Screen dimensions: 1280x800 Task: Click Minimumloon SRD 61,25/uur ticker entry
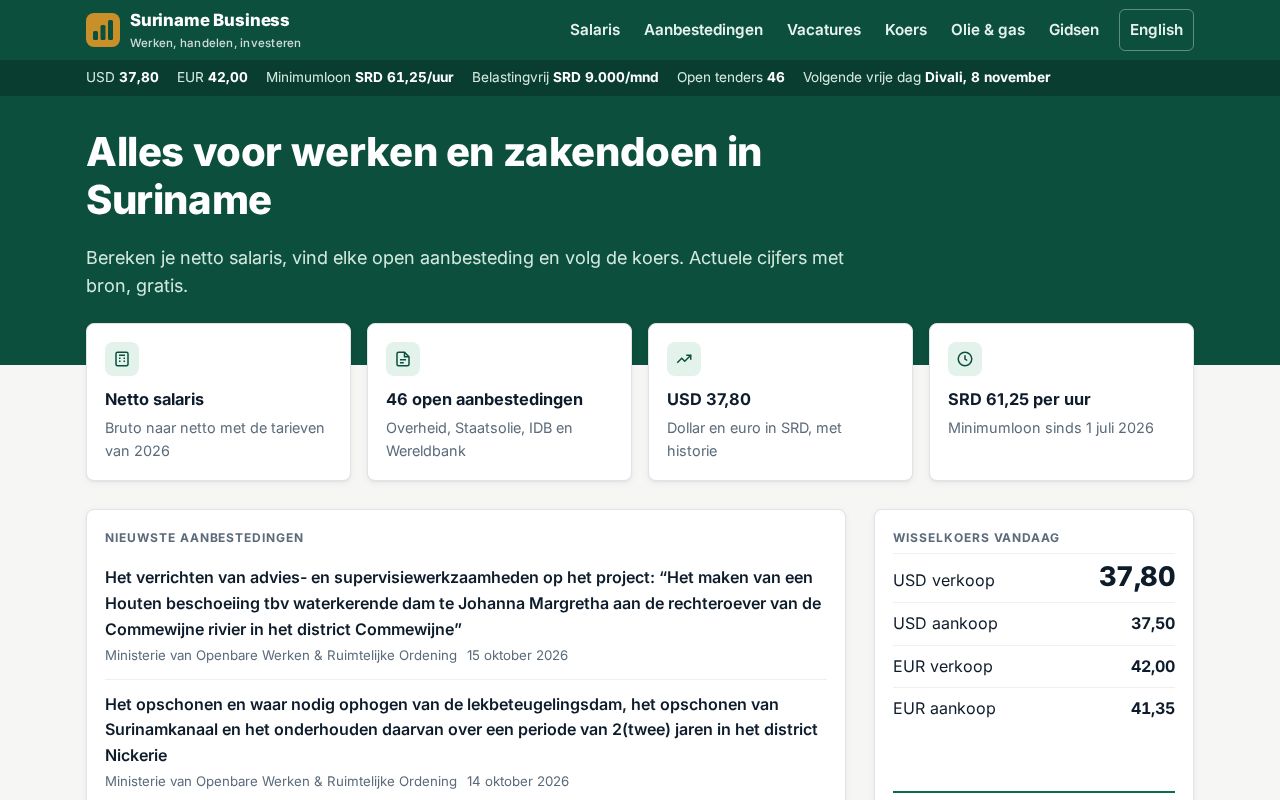(x=360, y=77)
